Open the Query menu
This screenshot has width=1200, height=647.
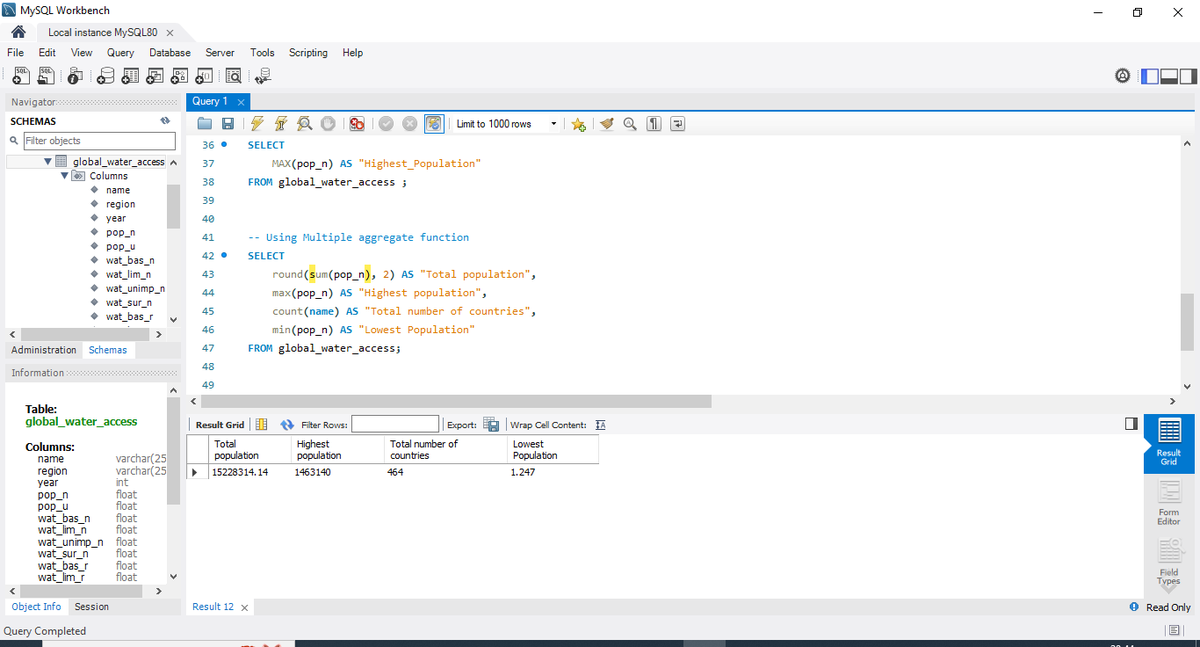pos(120,52)
